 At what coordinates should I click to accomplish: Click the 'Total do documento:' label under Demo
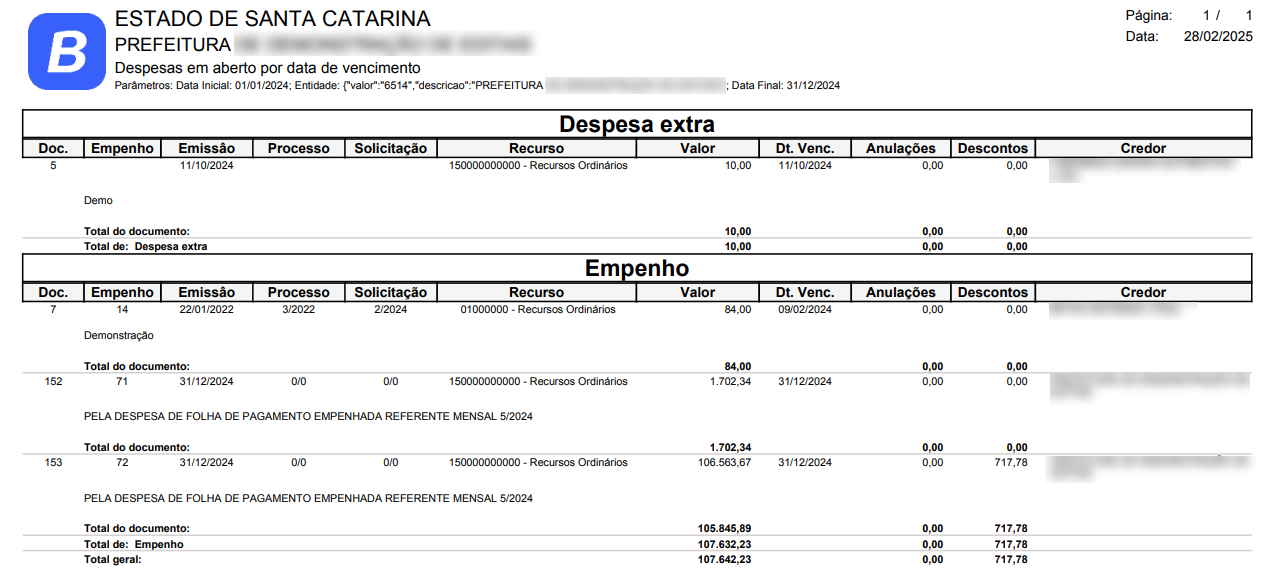click(x=137, y=231)
